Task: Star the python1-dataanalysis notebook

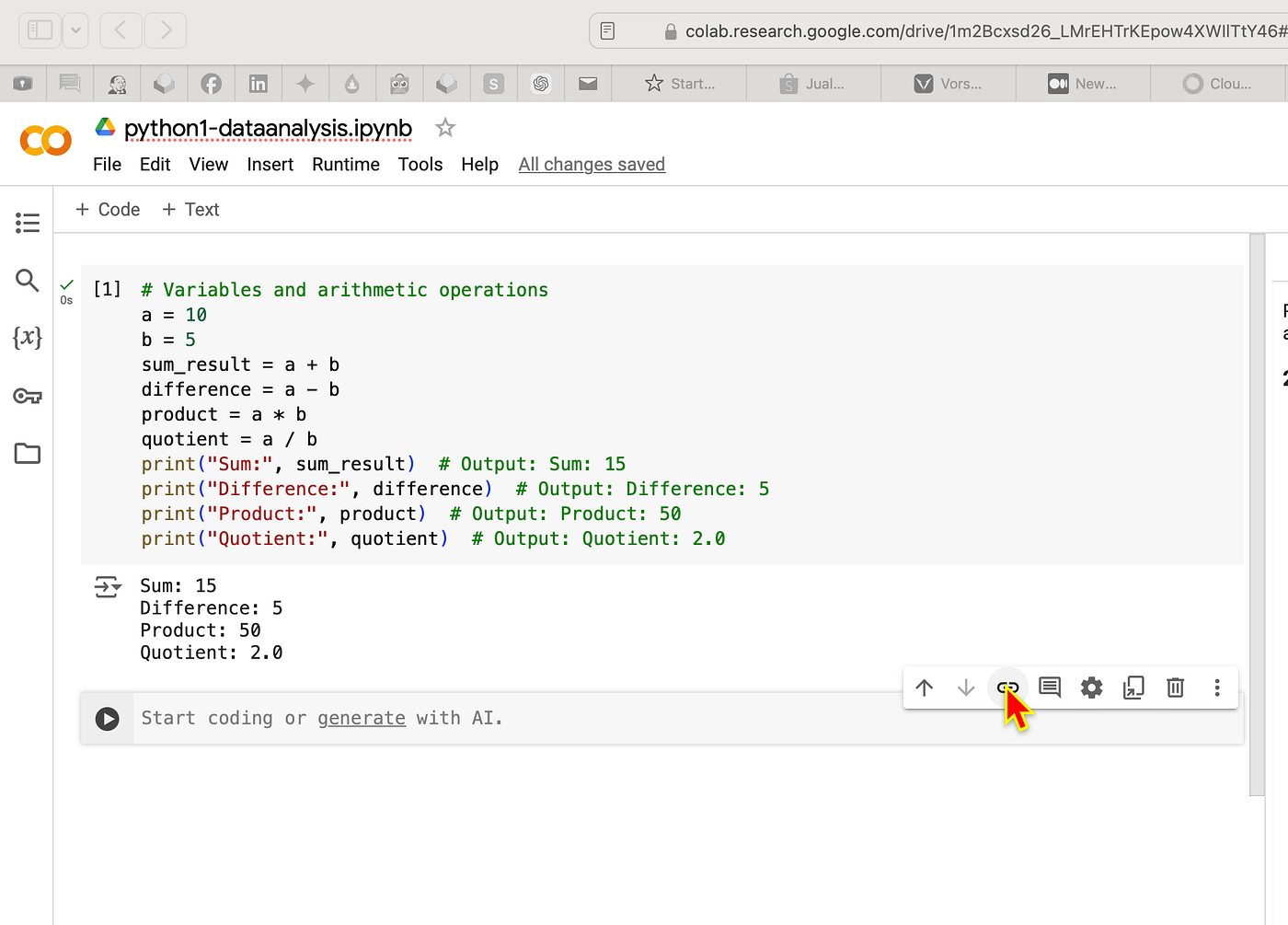Action: point(444,128)
